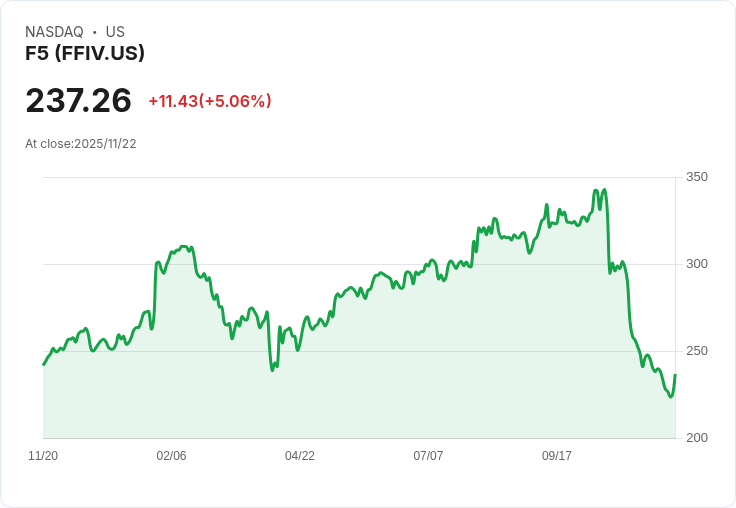
Task: Click the 07/07 date axis label
Action: [428, 456]
